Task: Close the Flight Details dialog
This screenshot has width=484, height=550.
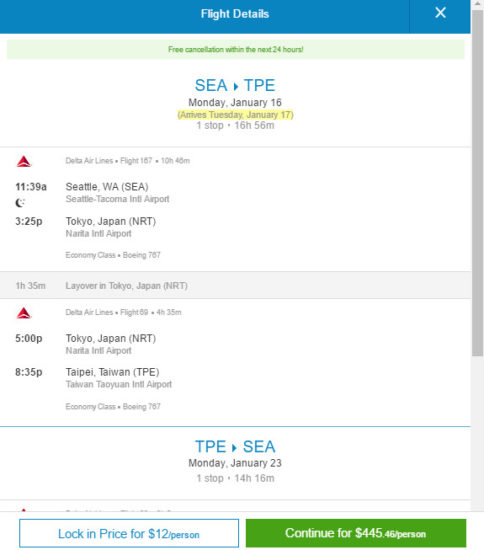Action: tap(440, 13)
